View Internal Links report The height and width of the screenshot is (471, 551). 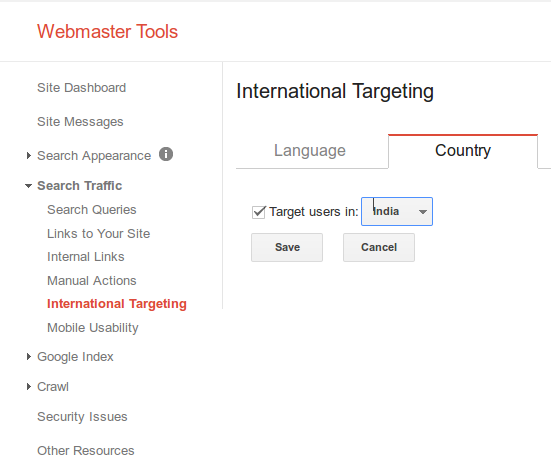[86, 257]
